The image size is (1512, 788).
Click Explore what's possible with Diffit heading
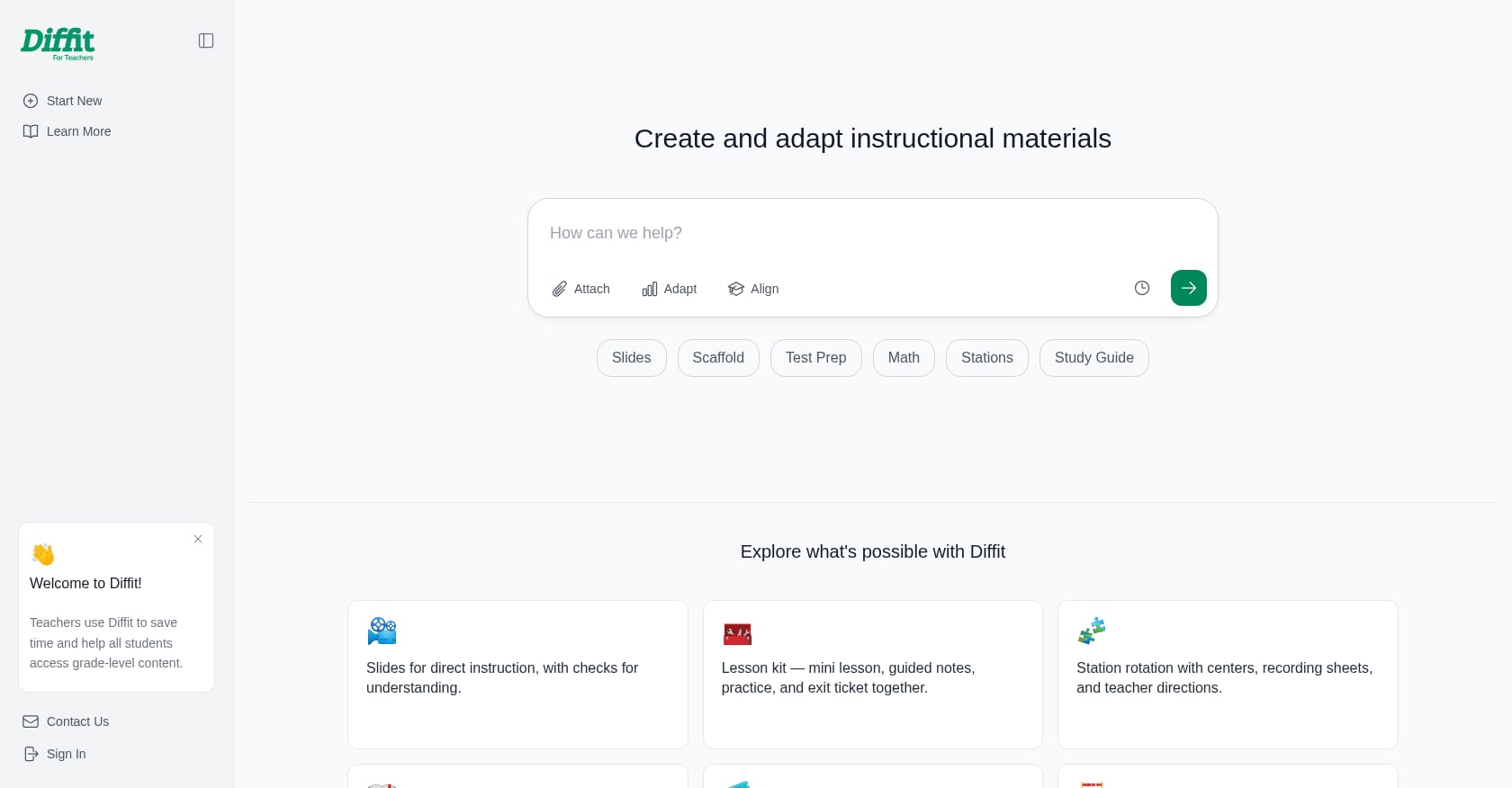click(873, 551)
